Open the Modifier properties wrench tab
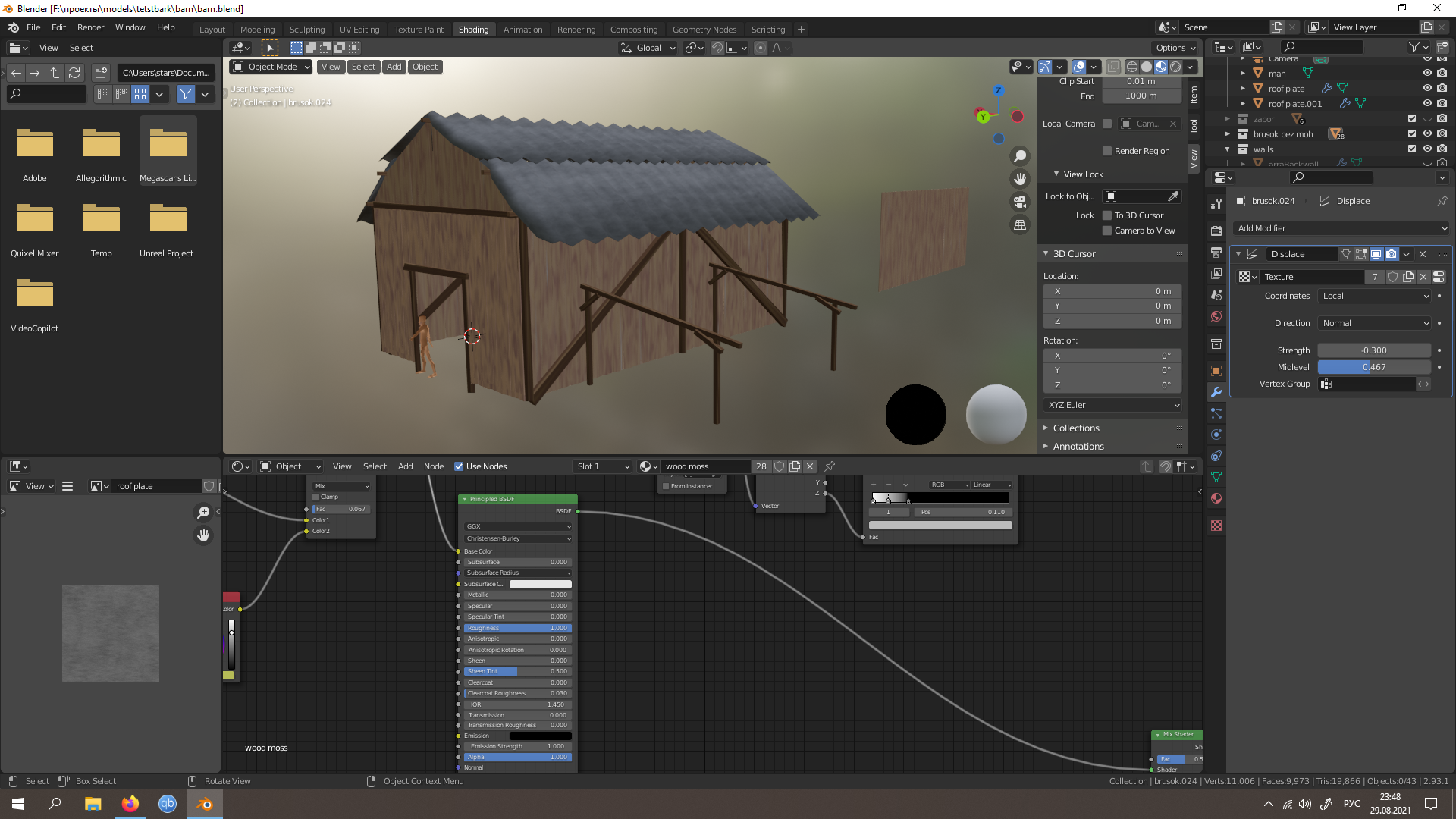Screen dimensions: 1456x819 [x=1216, y=392]
